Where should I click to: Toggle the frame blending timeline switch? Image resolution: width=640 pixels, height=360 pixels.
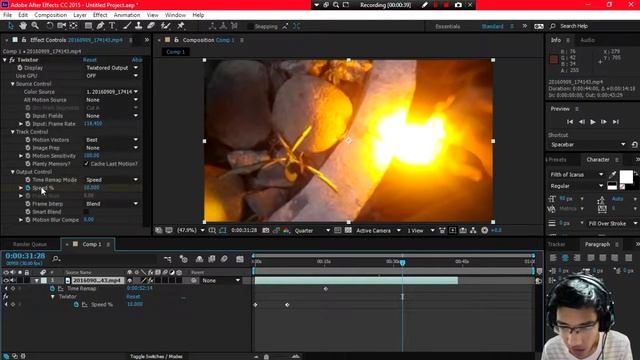click(211, 259)
